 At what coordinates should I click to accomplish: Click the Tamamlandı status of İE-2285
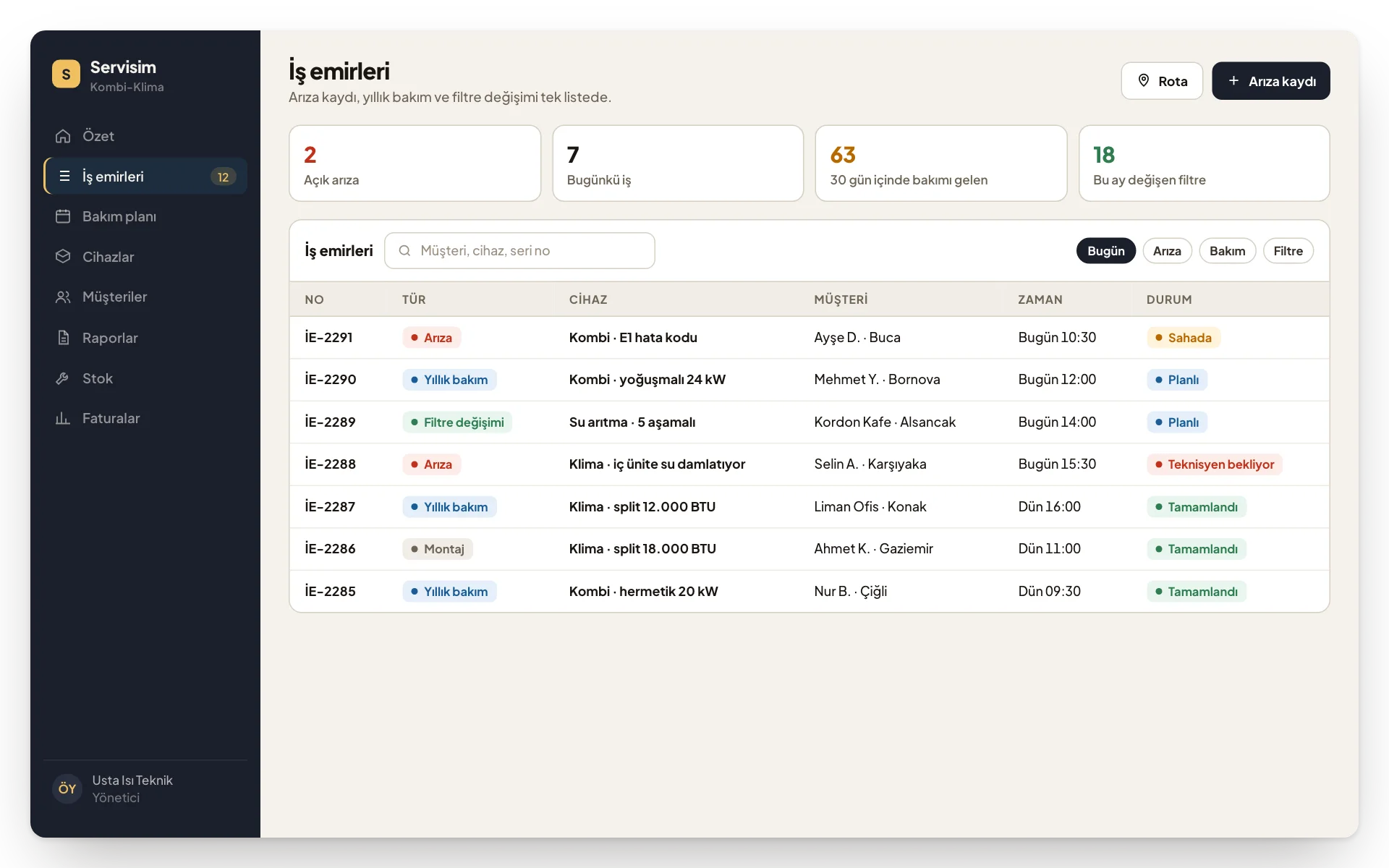coord(1197,592)
